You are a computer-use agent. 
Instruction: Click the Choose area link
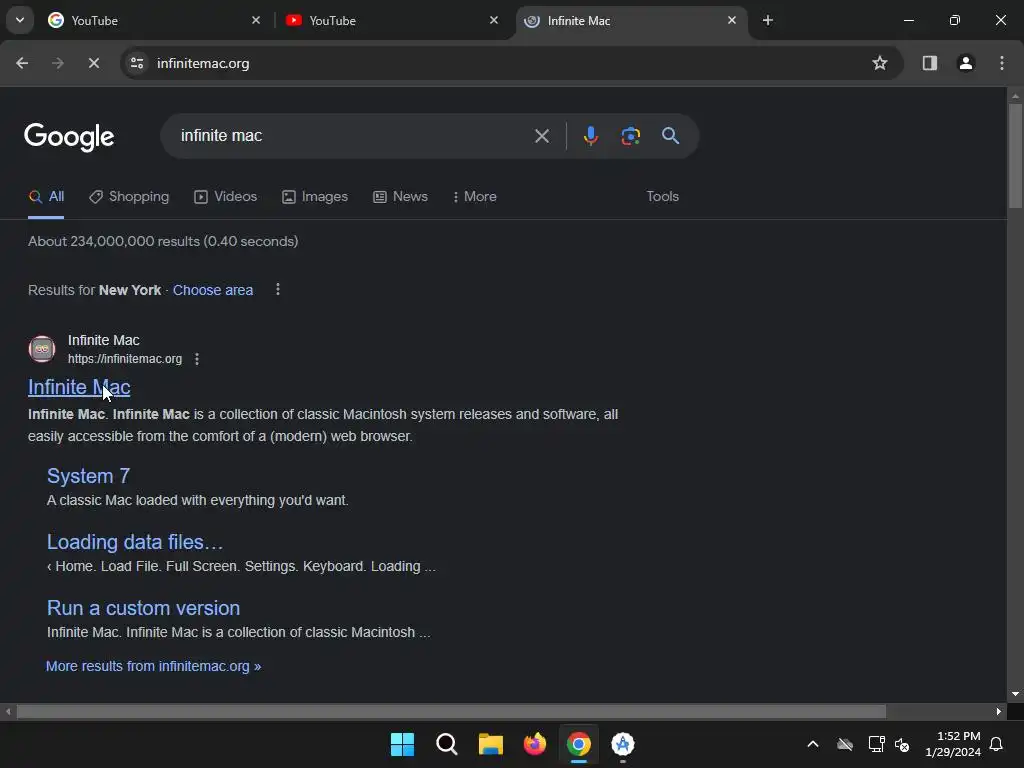point(213,290)
